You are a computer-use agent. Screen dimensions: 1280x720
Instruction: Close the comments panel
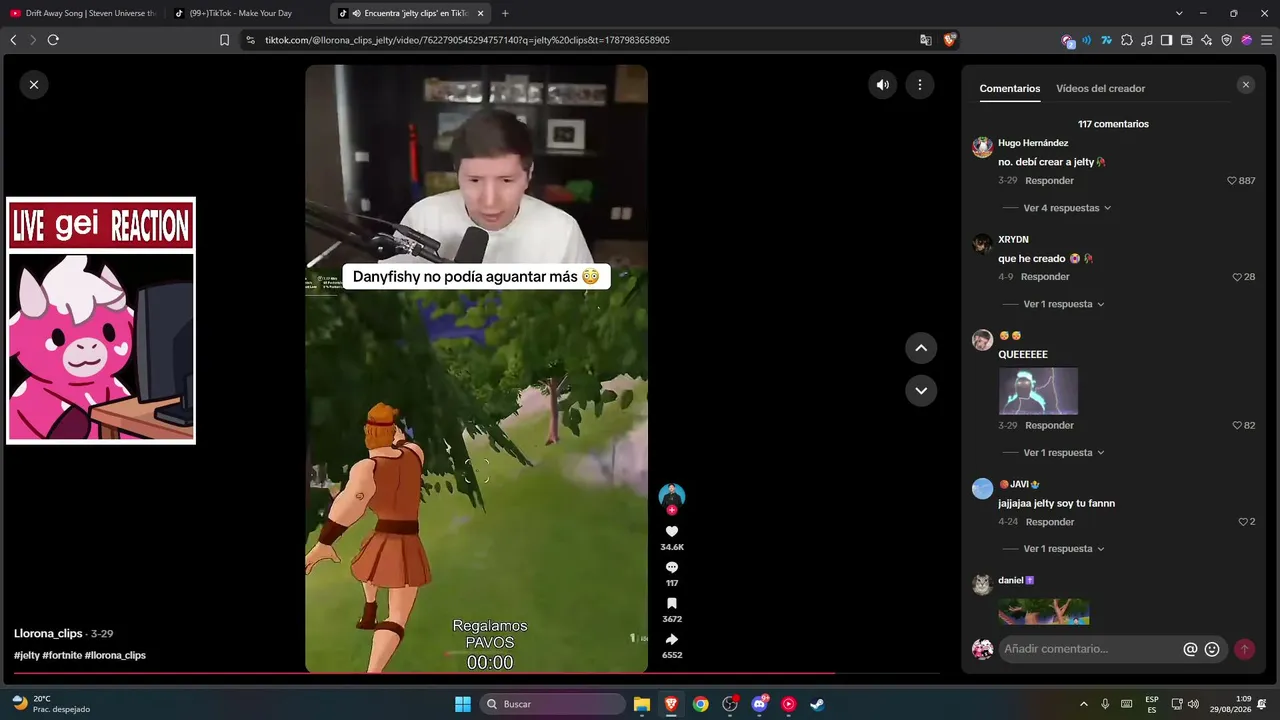(1246, 85)
